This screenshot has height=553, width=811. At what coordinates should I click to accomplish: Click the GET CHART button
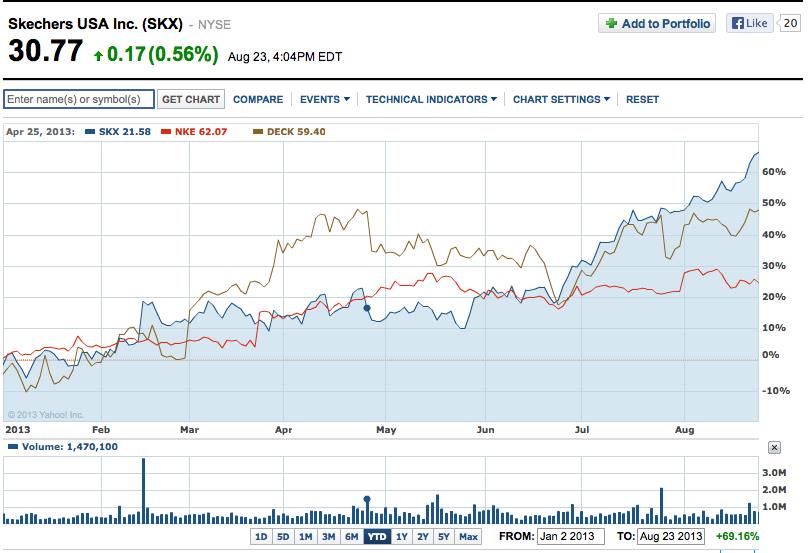pos(191,99)
